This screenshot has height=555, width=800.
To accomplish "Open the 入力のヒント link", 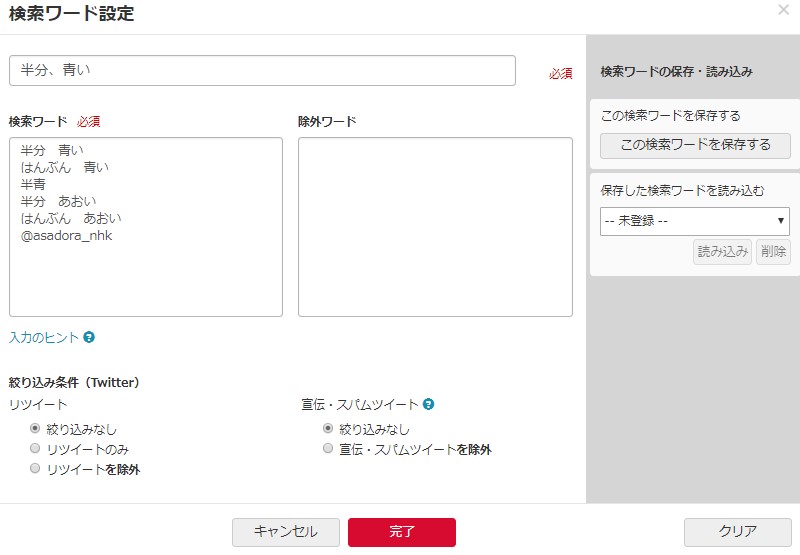I will pos(44,338).
